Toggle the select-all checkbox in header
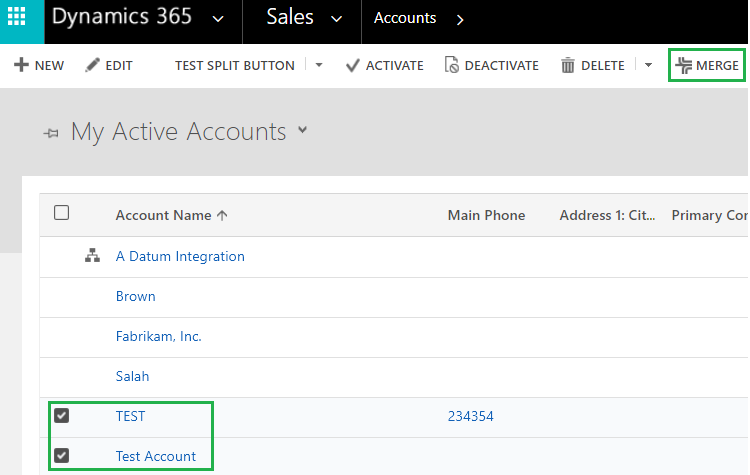This screenshot has width=750, height=475. [62, 212]
